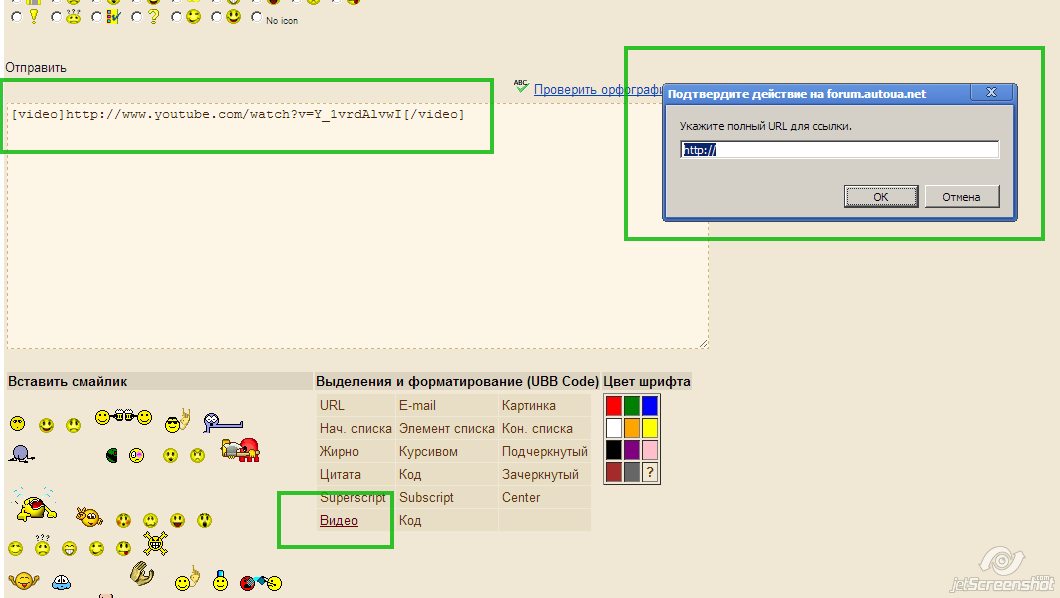The height and width of the screenshot is (598, 1060).
Task: Click the Жирно bold formatting option
Action: (x=339, y=451)
